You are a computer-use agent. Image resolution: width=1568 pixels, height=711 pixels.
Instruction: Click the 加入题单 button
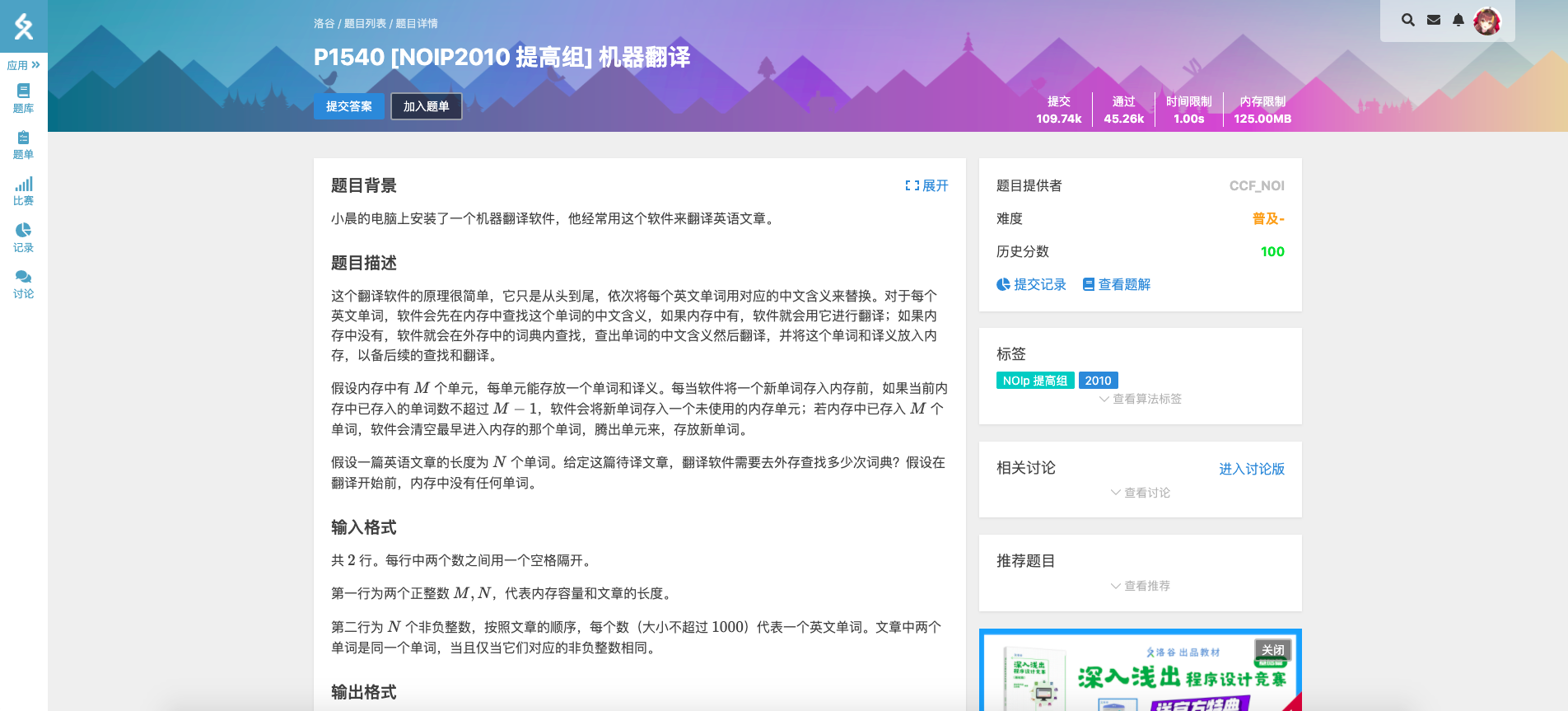(x=426, y=106)
